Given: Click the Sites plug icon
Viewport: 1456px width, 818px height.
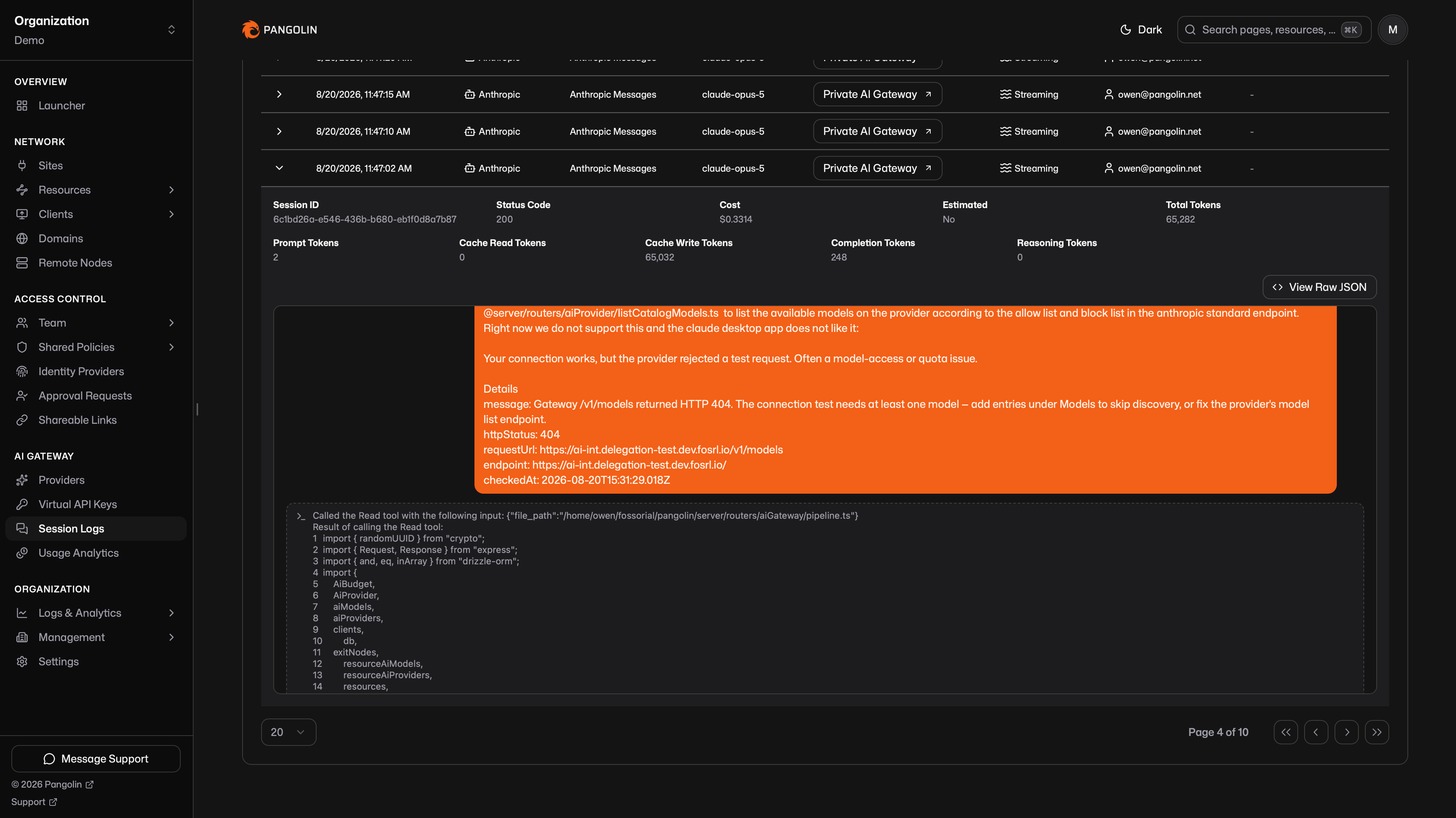Looking at the screenshot, I should click(22, 166).
